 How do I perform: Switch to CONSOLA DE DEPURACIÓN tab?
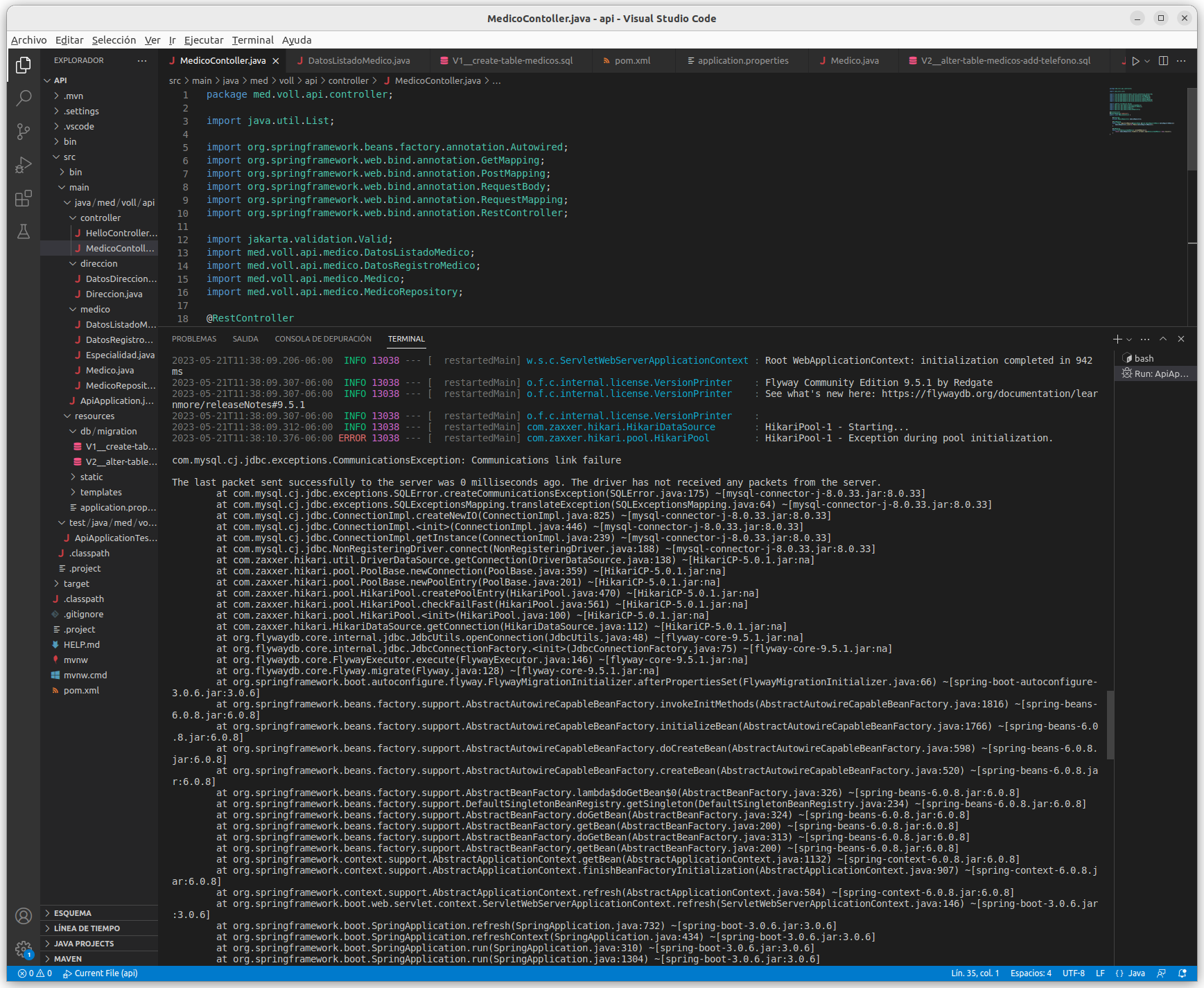(x=323, y=339)
